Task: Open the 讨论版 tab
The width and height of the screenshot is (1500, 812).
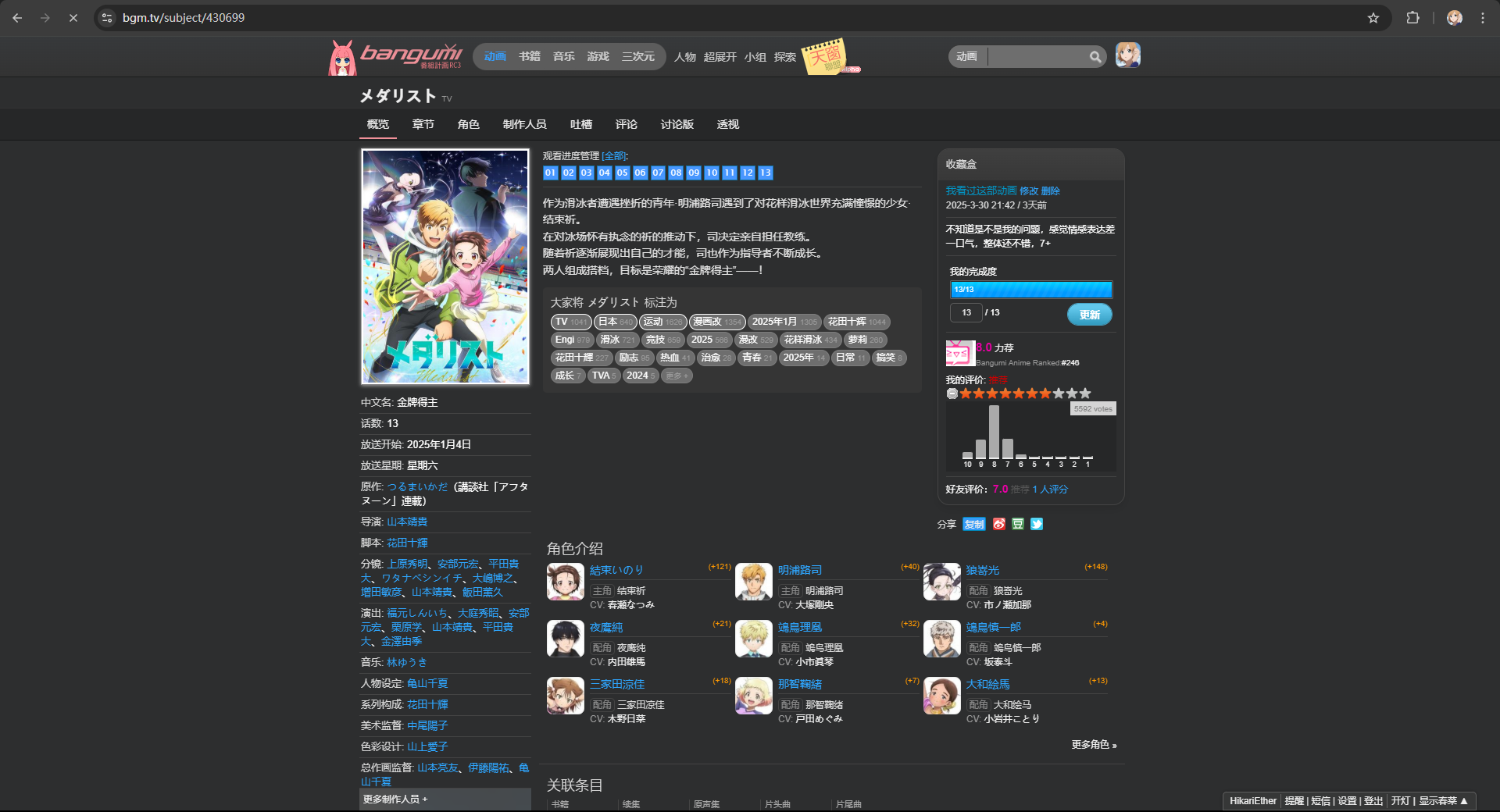Action: tap(677, 124)
